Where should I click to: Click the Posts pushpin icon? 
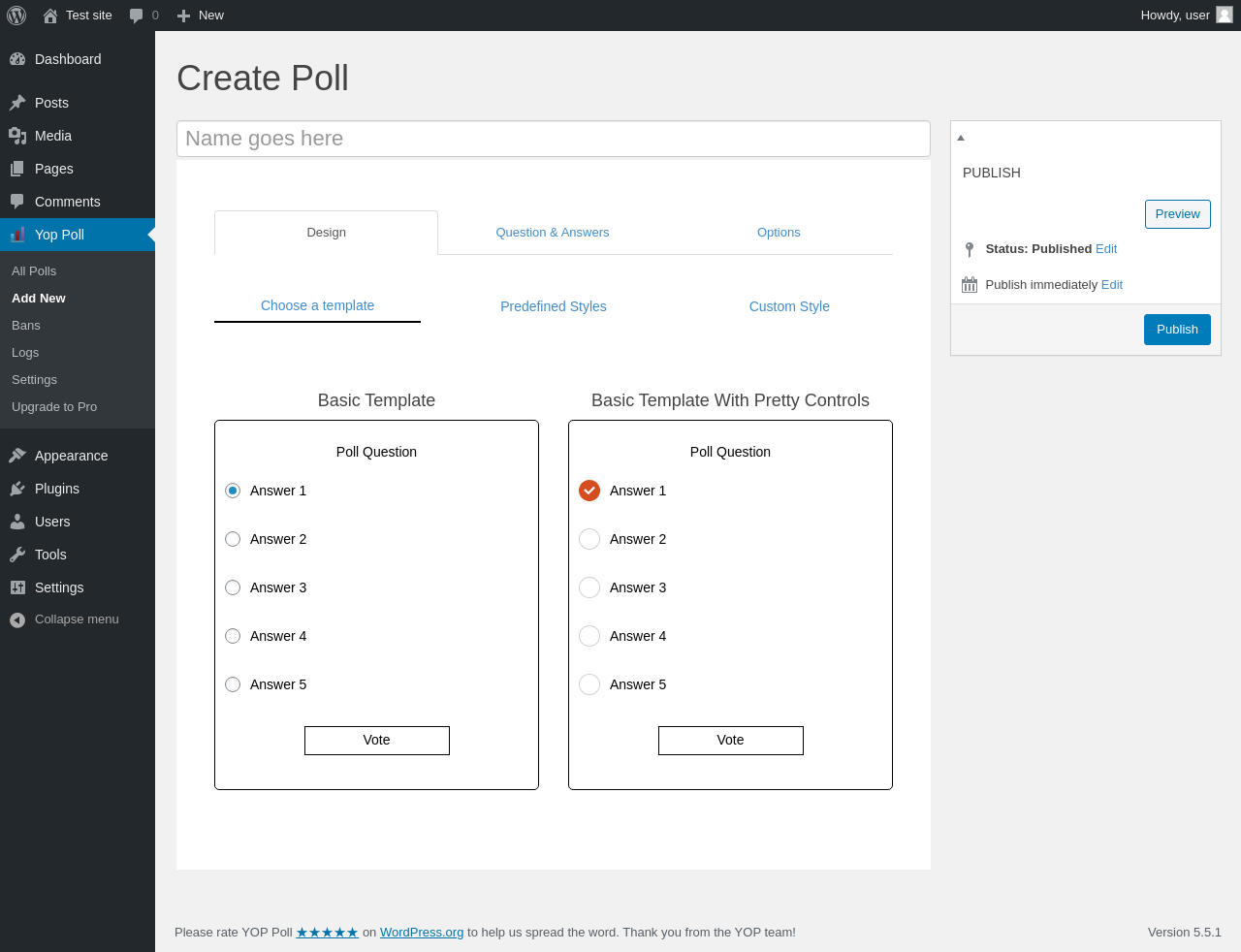pyautogui.click(x=17, y=103)
